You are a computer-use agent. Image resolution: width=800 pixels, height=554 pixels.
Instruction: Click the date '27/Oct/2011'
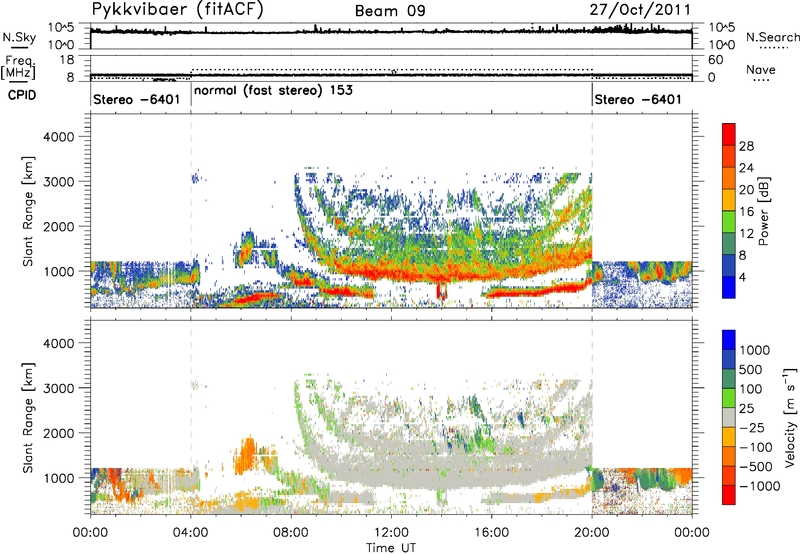click(x=640, y=10)
